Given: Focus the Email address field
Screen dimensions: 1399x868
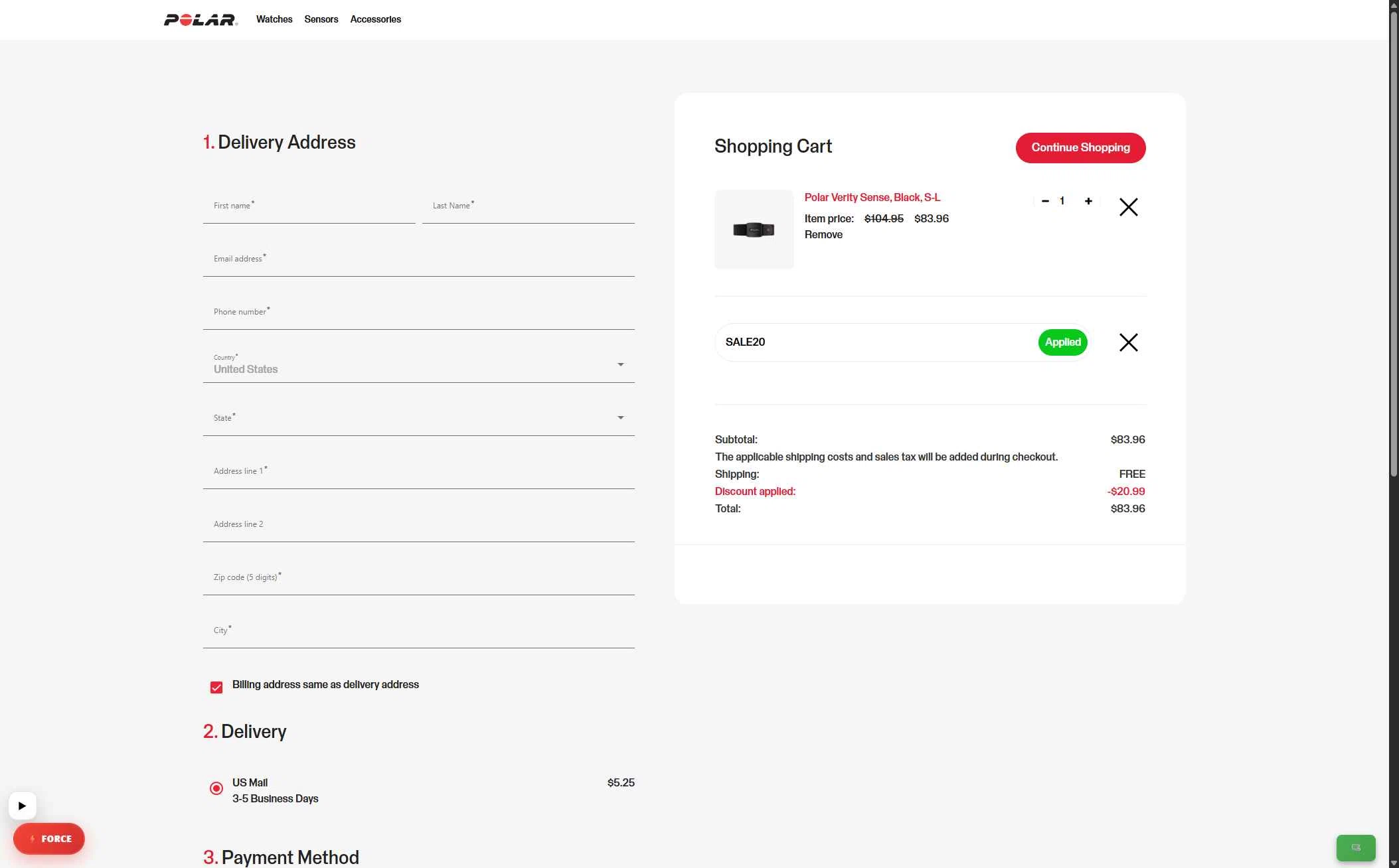Looking at the screenshot, I should (x=419, y=259).
